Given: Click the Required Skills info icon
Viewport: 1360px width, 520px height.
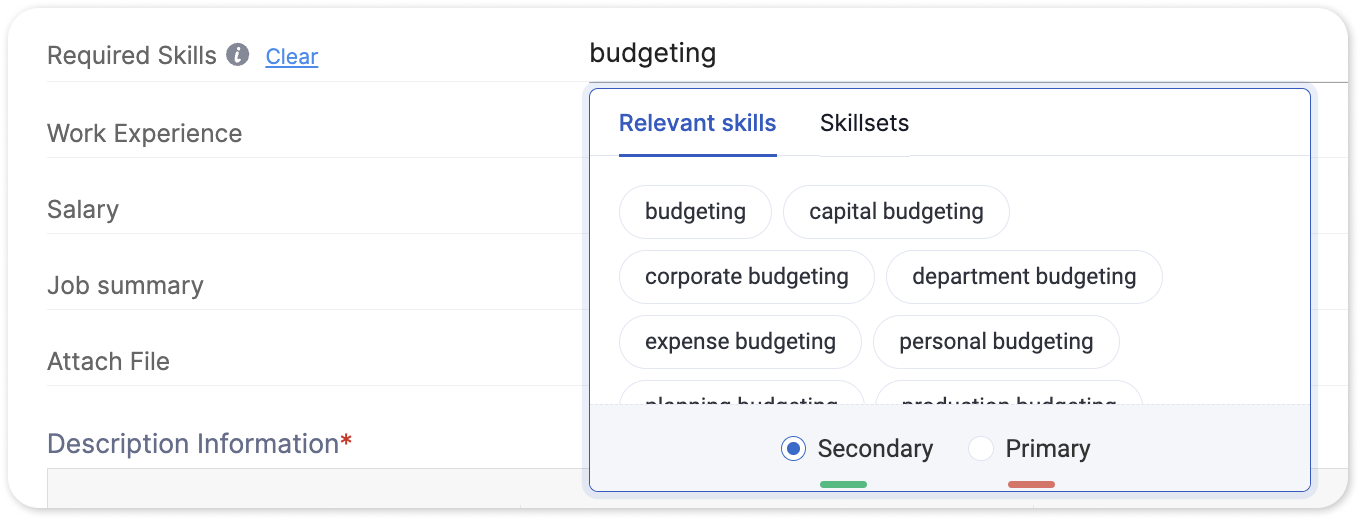Looking at the screenshot, I should coord(237,55).
